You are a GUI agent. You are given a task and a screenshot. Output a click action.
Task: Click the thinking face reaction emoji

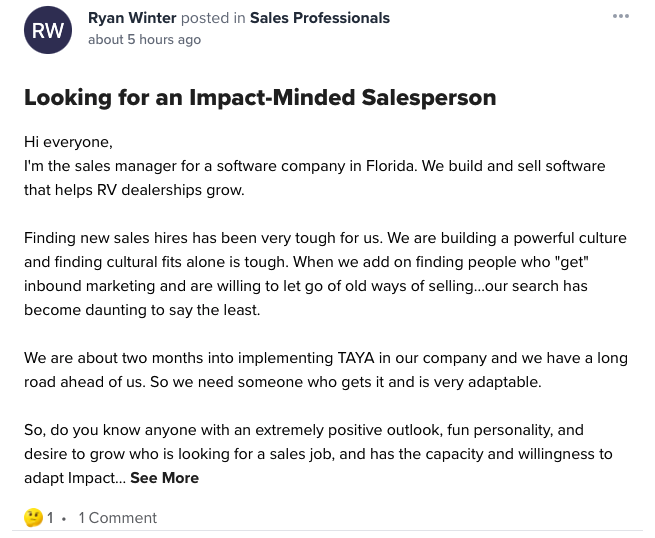tap(34, 518)
